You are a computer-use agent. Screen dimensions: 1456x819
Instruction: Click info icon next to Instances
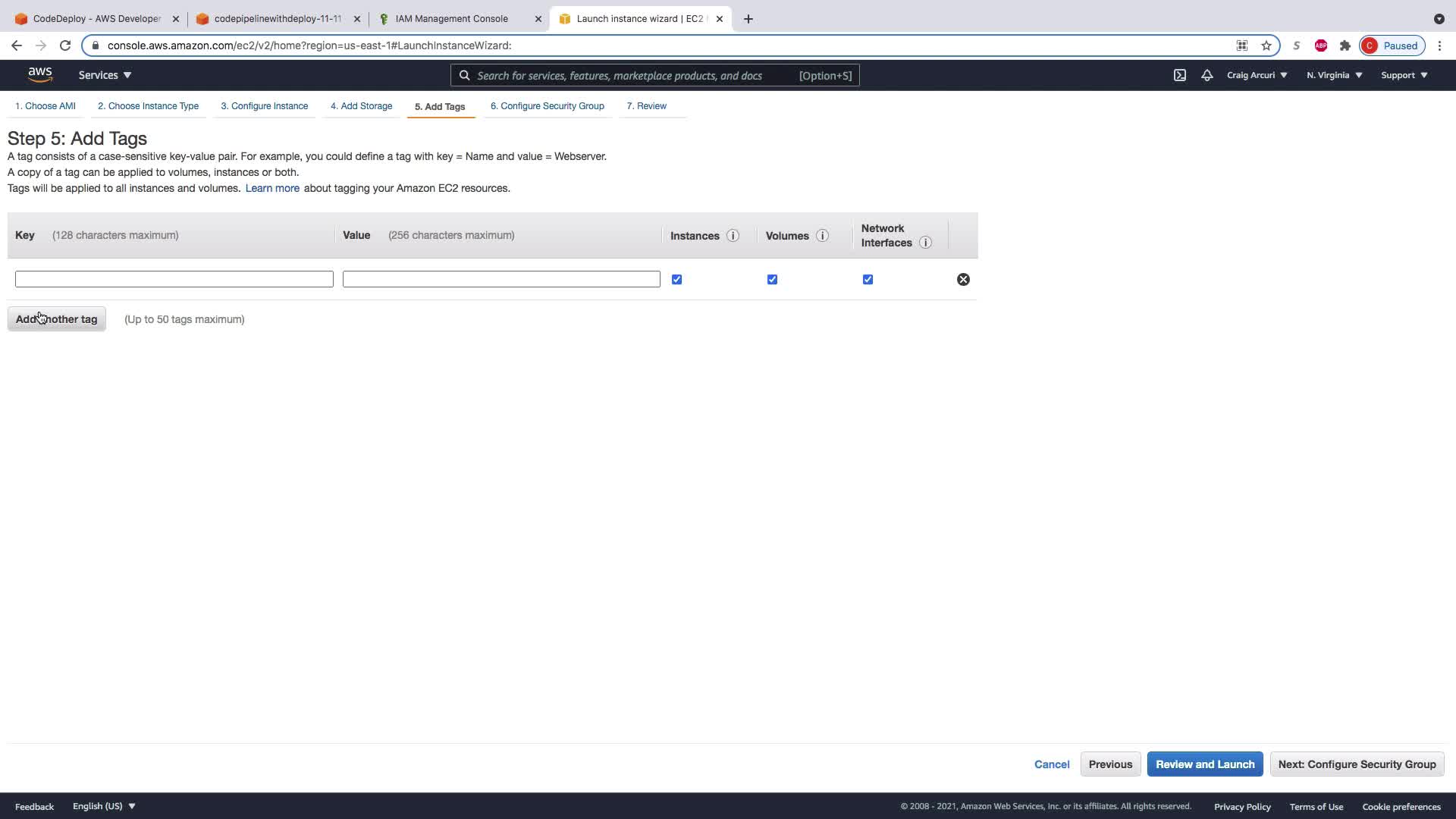[x=733, y=236]
